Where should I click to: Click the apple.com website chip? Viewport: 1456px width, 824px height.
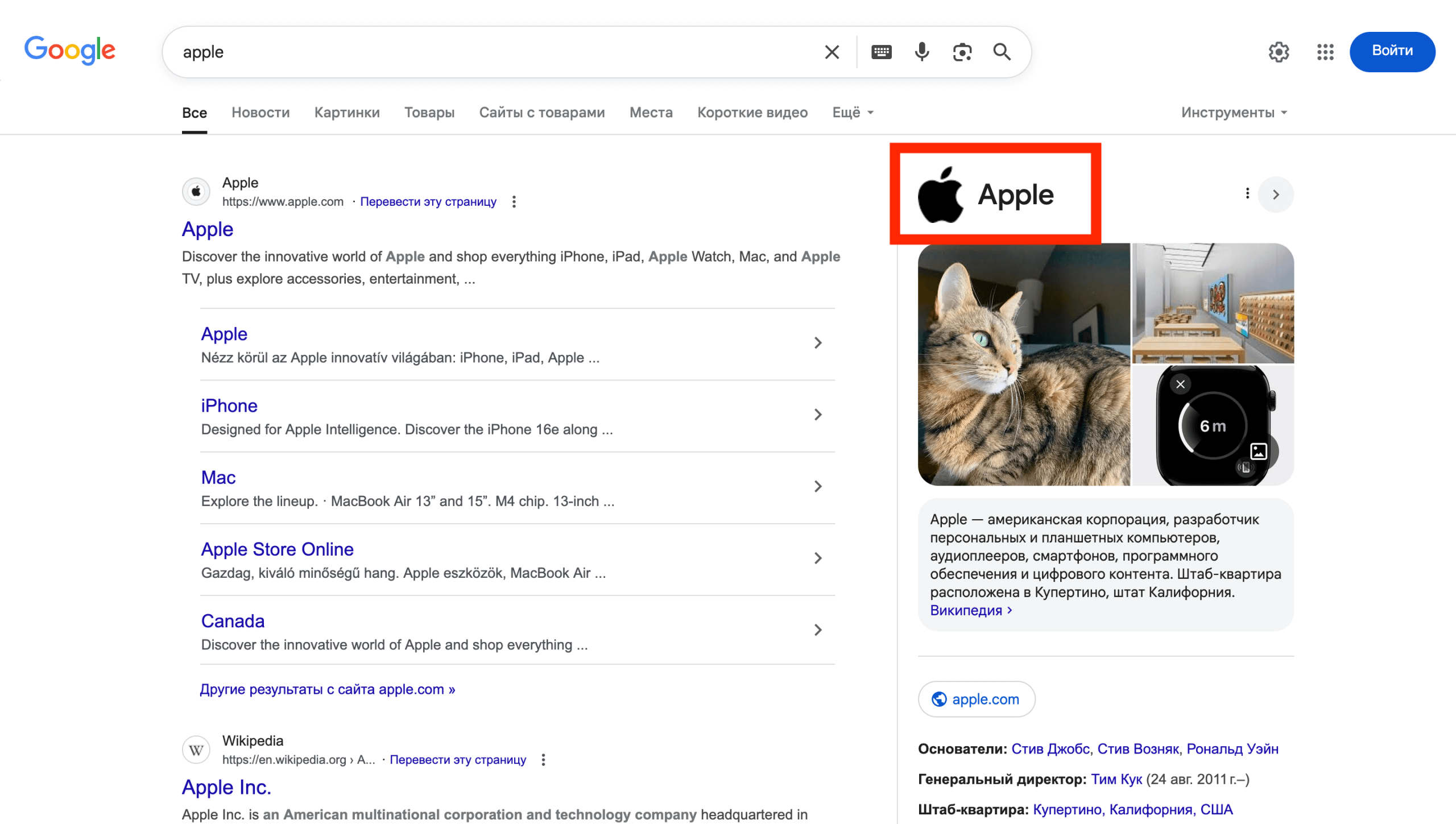pos(977,699)
